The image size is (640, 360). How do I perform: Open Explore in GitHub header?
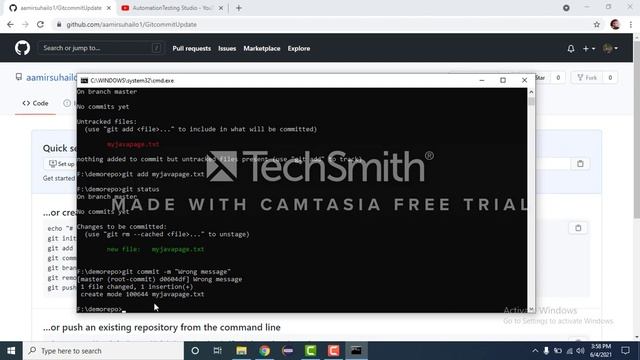299,49
